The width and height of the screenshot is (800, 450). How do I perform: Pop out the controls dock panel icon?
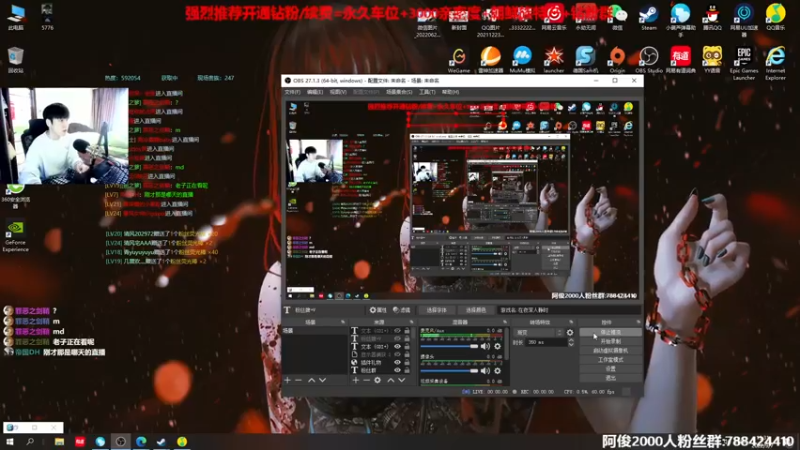[x=638, y=322]
